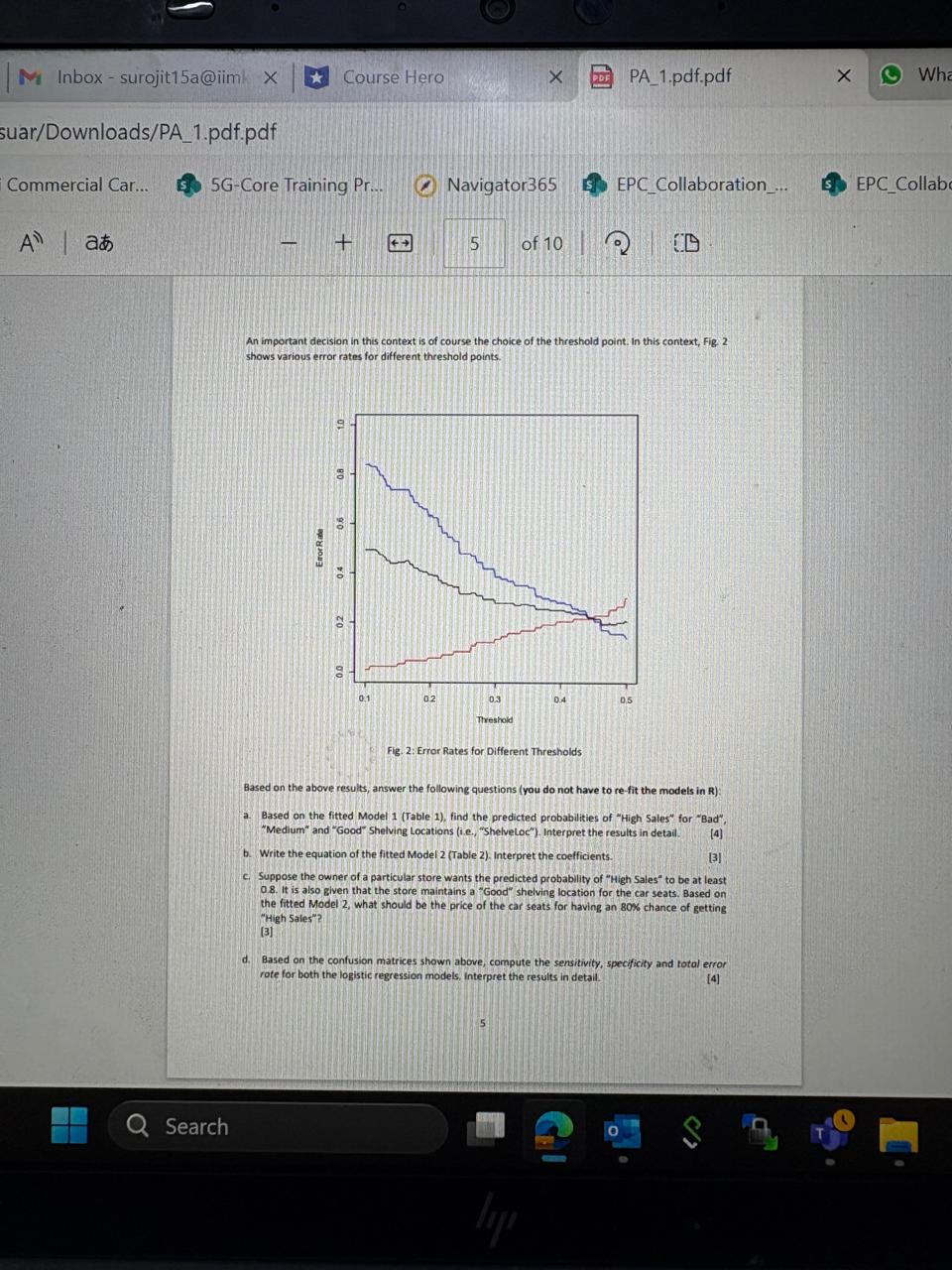The width and height of the screenshot is (952, 1270).
Task: Open Microsoft Edge from the taskbar
Action: pos(554,1129)
